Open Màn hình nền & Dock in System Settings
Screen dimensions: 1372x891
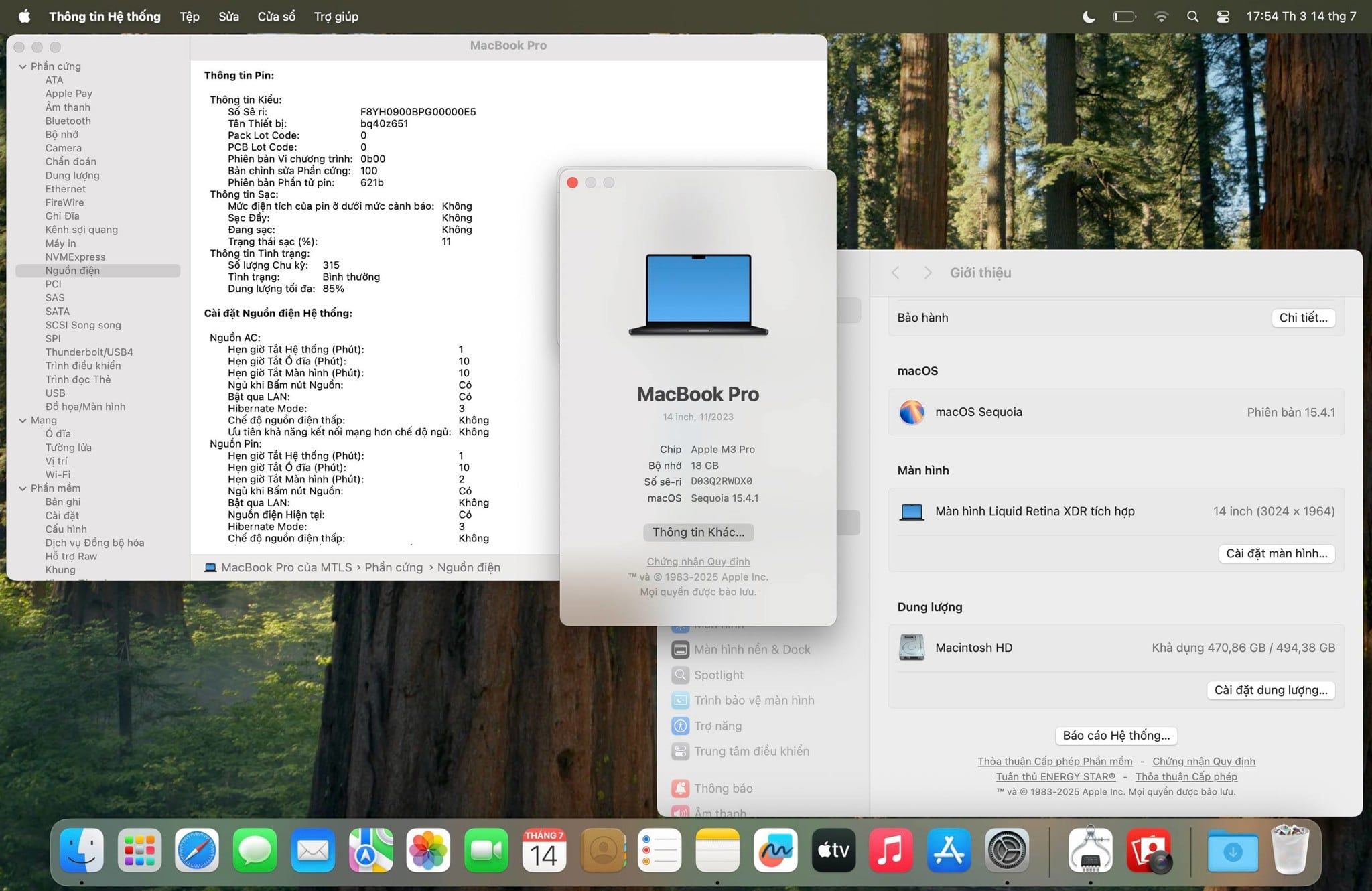pyautogui.click(x=742, y=650)
